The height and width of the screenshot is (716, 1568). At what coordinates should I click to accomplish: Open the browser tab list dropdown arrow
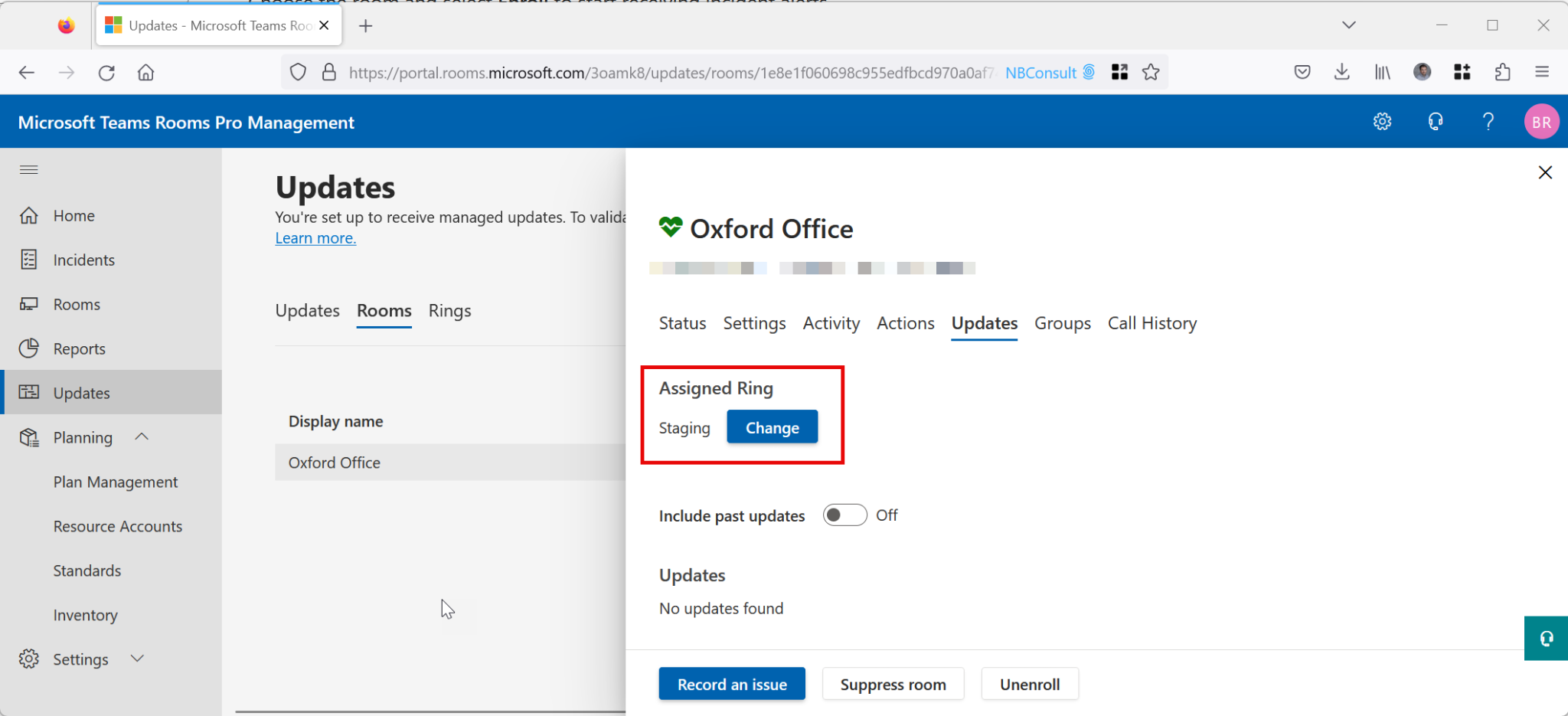[1348, 25]
